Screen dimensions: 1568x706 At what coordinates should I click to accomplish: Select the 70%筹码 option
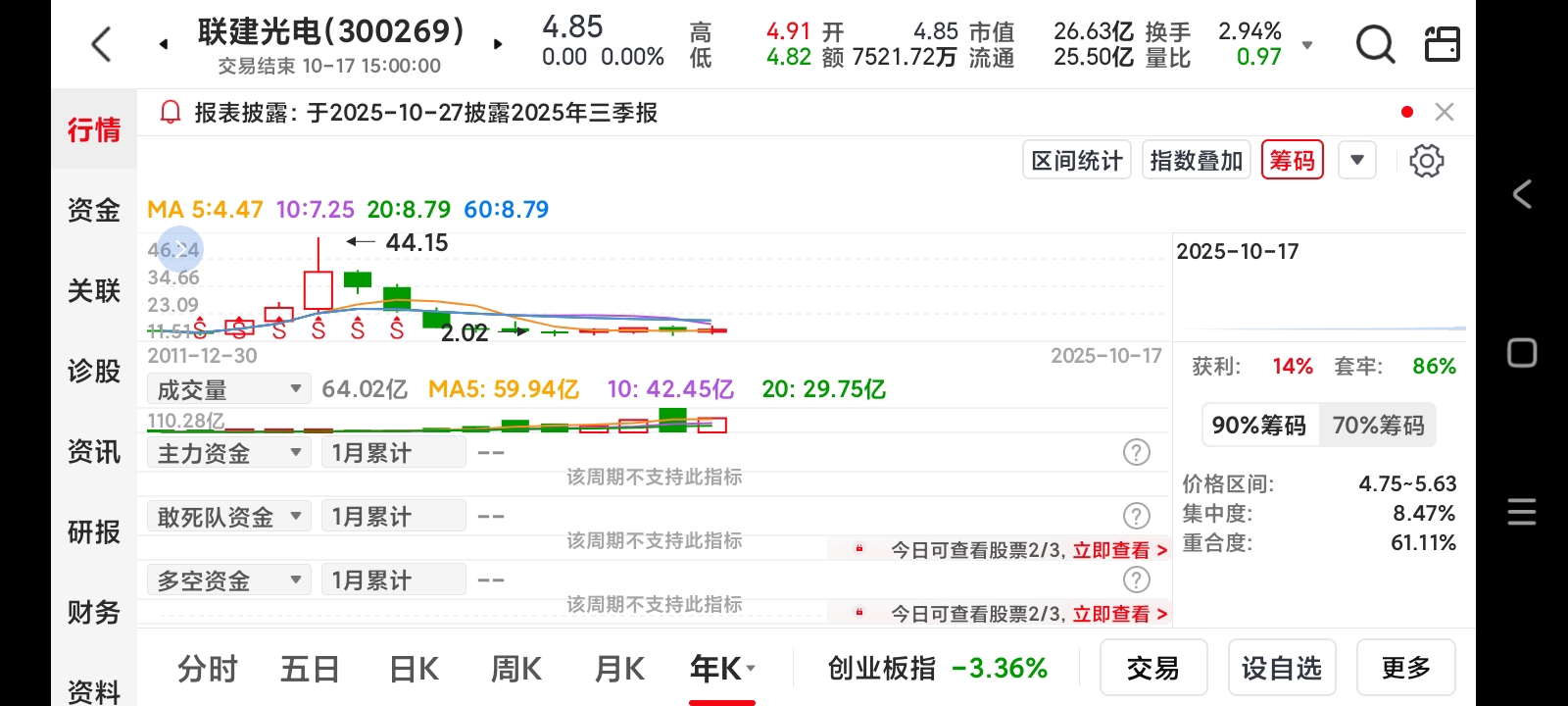(x=1378, y=425)
